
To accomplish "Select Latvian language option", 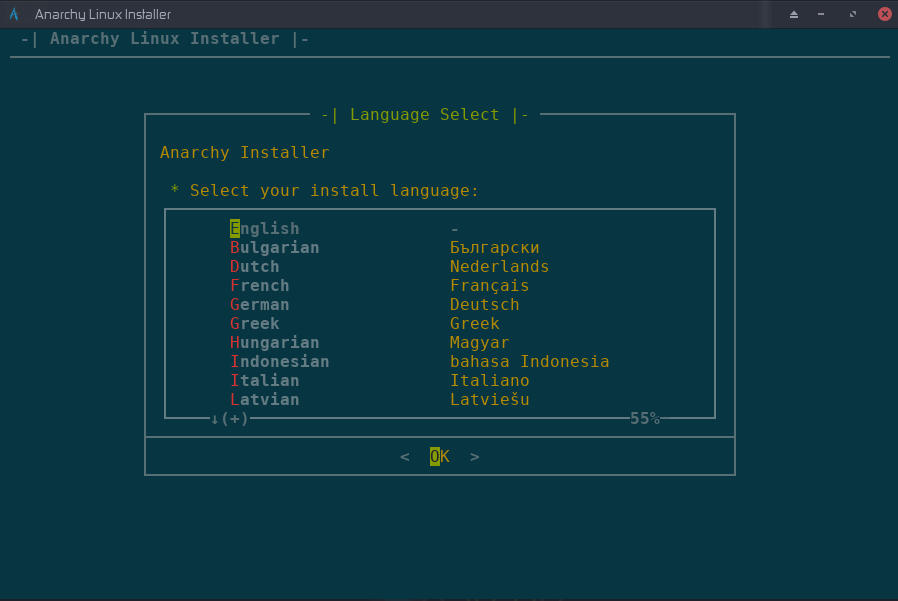I will click(x=264, y=399).
